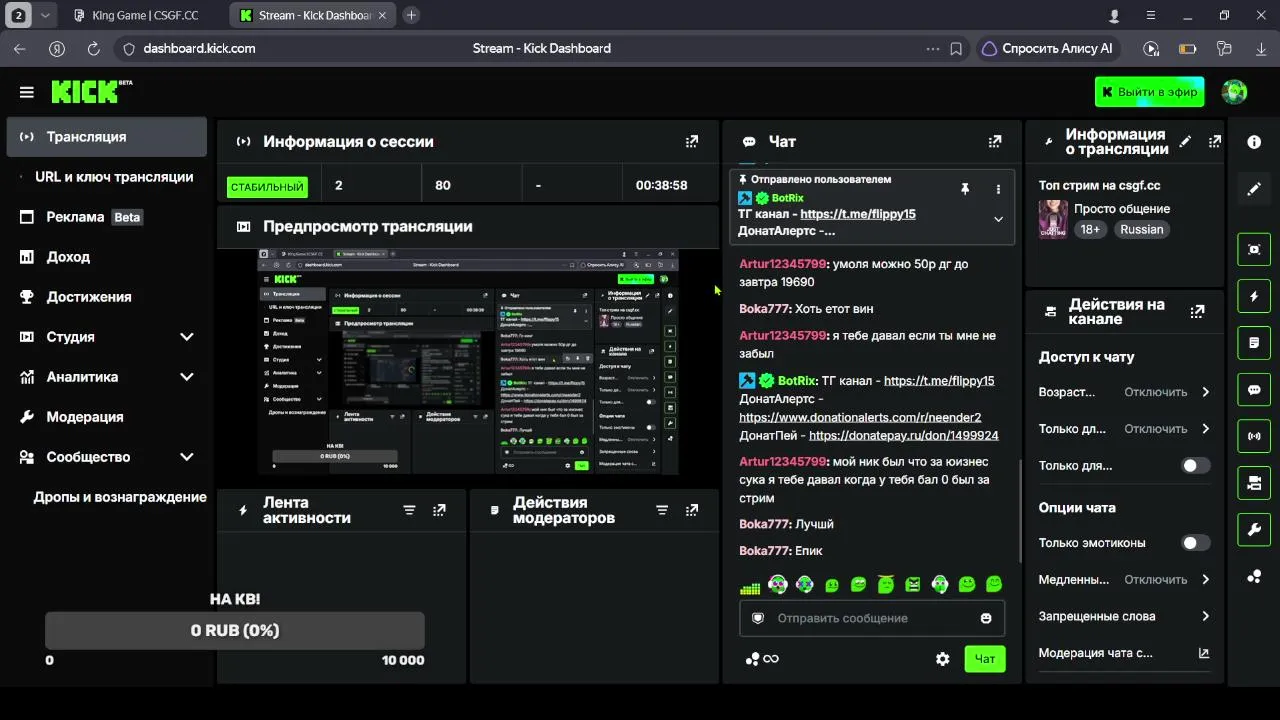This screenshot has width=1280, height=720.
Task: Open chat settings gear
Action: [942, 659]
